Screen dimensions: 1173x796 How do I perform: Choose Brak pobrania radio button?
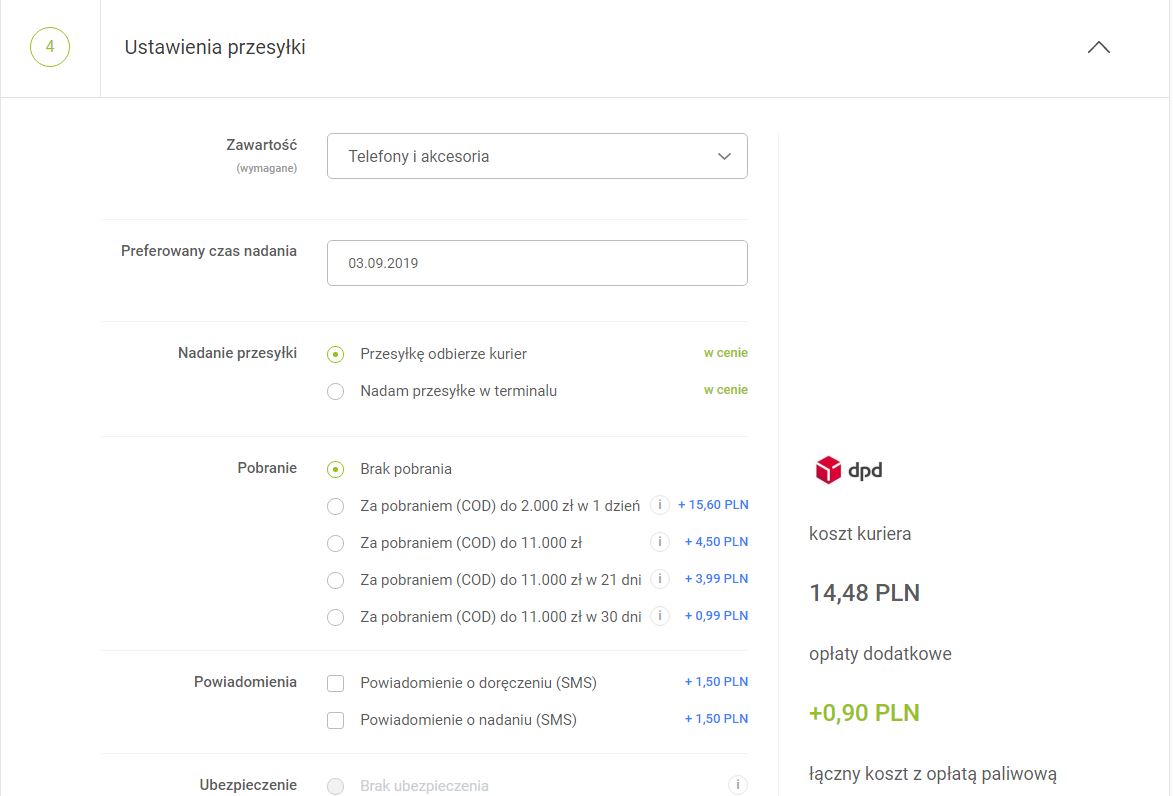tap(336, 470)
